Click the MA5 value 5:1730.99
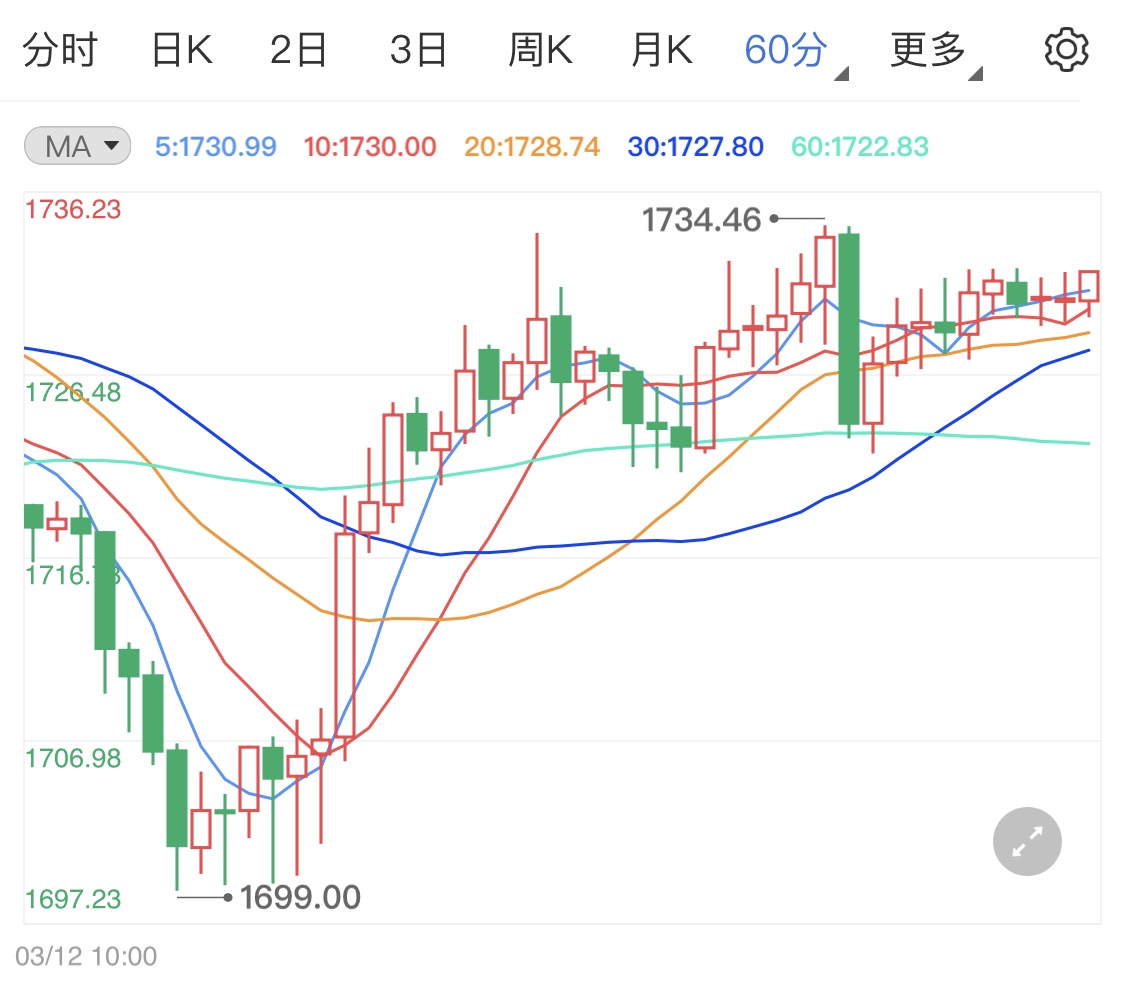 tap(215, 147)
